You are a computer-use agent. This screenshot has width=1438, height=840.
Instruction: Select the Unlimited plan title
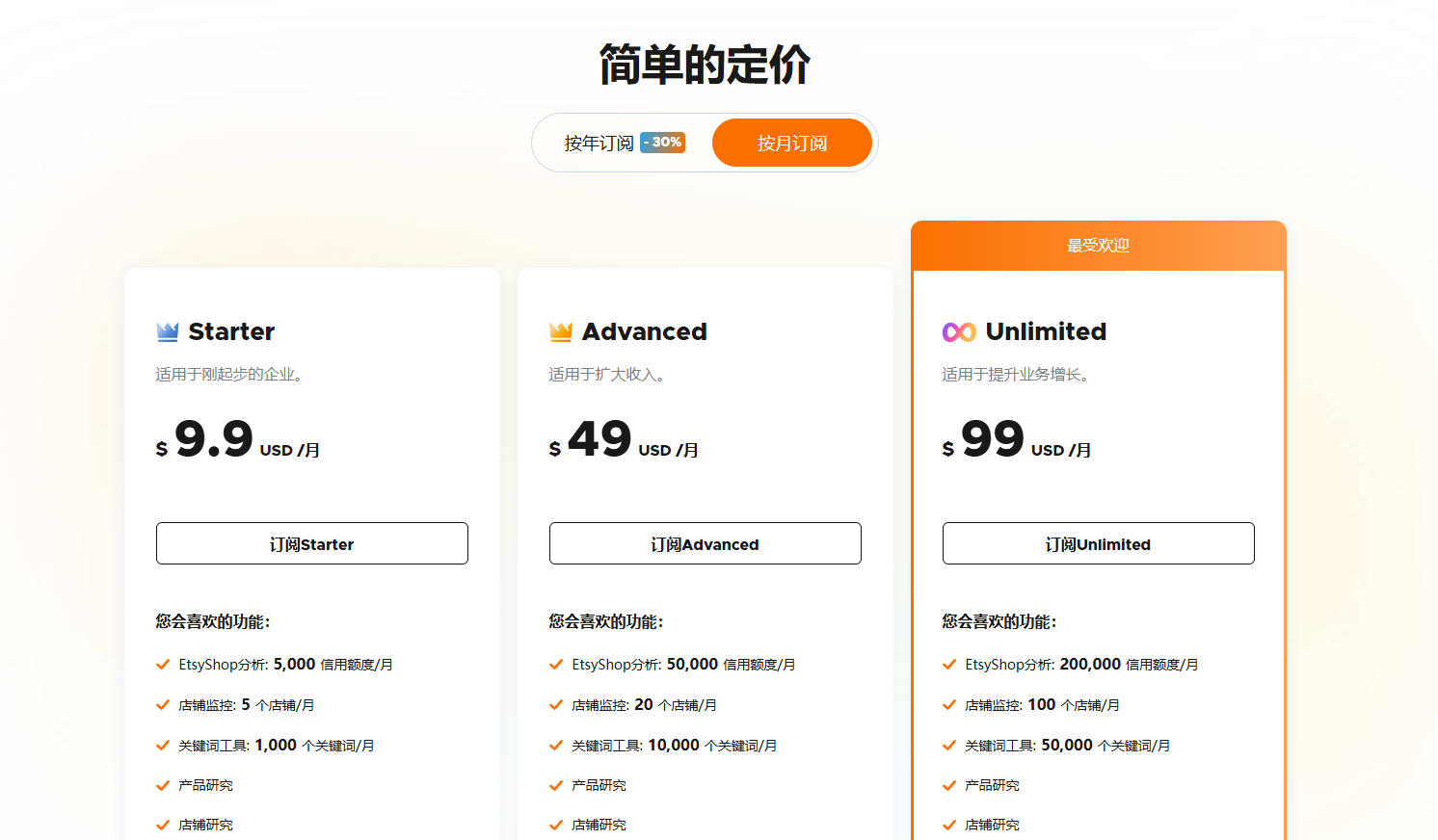(x=1046, y=332)
